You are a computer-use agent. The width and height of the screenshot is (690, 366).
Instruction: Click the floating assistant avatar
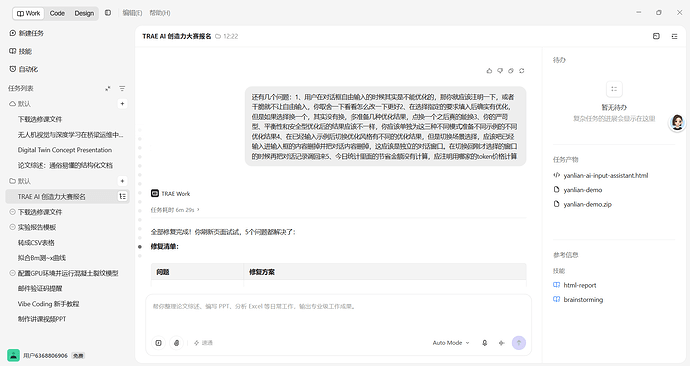click(x=677, y=123)
